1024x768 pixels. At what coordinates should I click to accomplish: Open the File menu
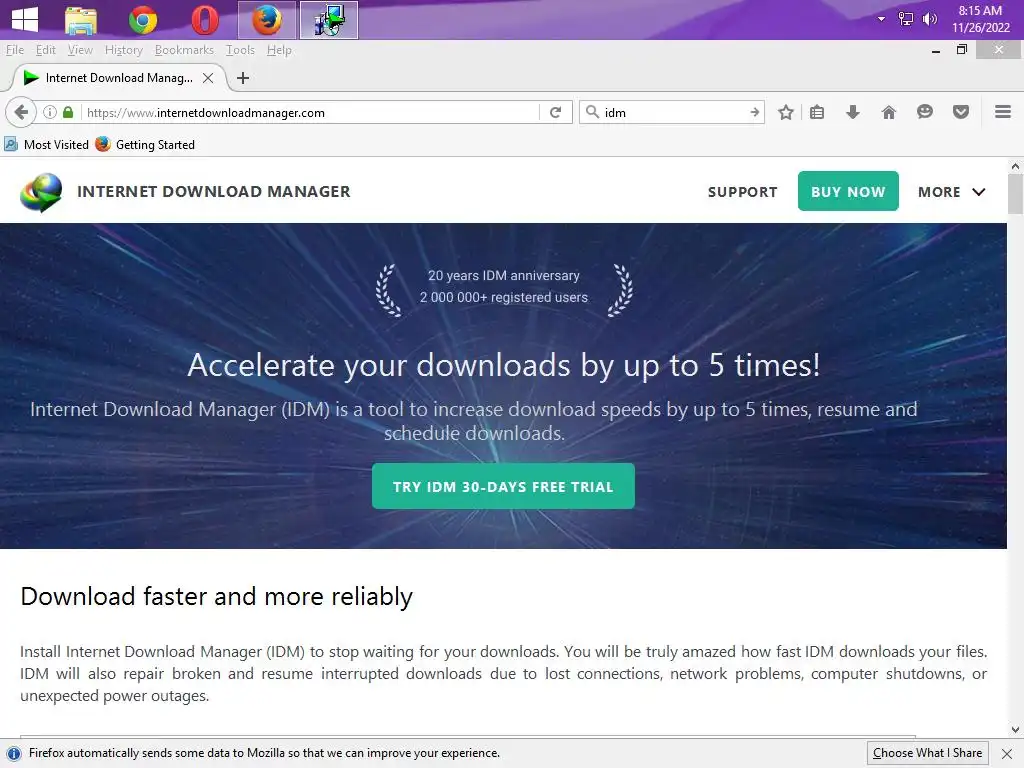point(14,50)
